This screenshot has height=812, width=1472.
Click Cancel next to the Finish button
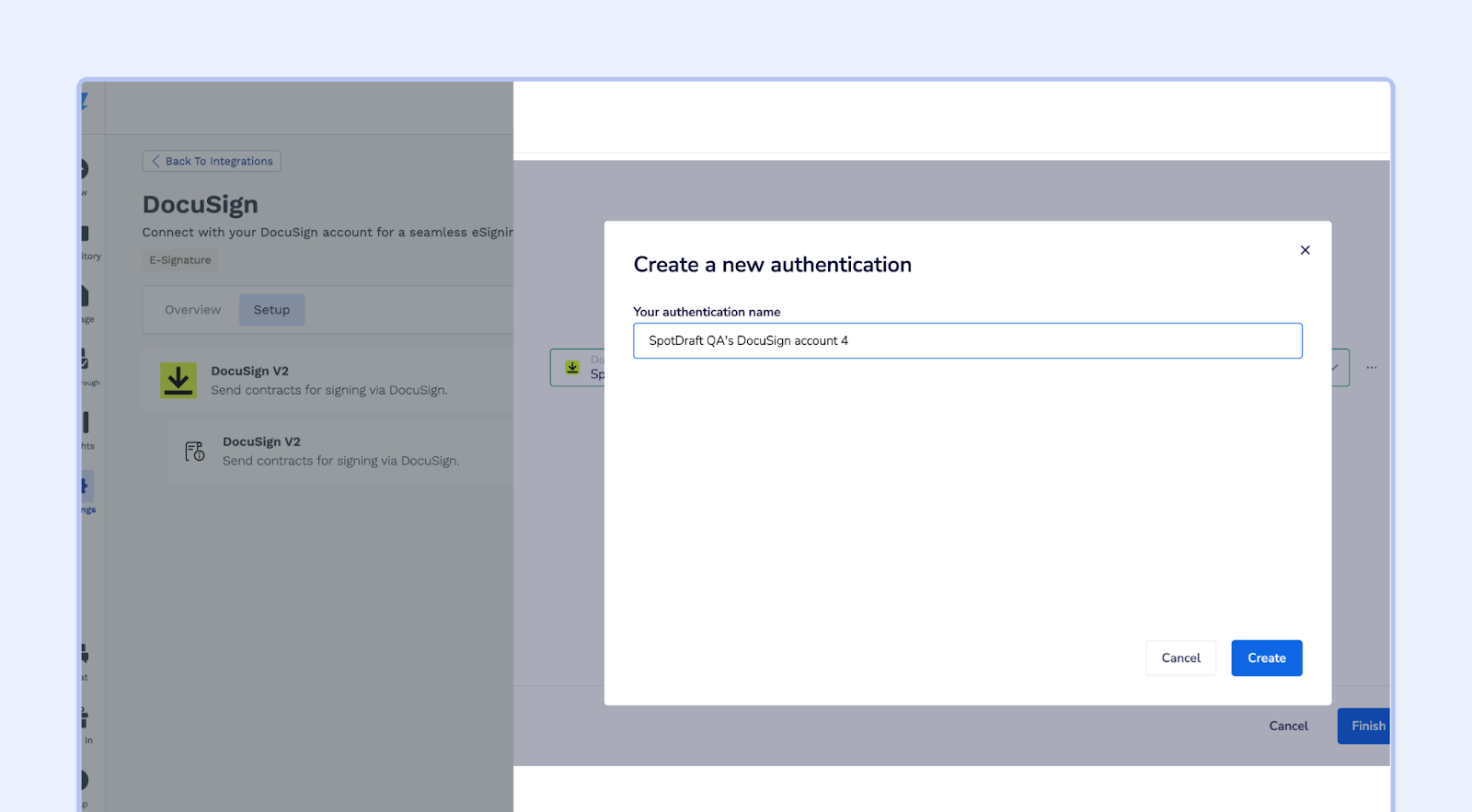(x=1288, y=726)
